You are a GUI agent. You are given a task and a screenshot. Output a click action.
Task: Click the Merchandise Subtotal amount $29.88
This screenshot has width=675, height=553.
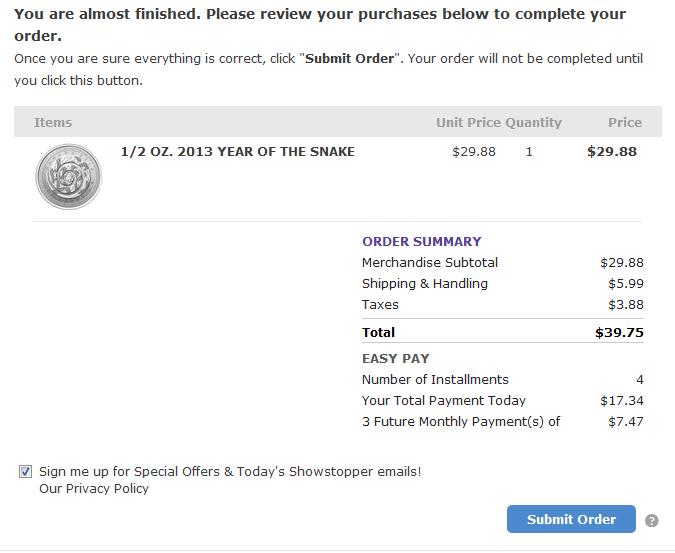point(622,263)
